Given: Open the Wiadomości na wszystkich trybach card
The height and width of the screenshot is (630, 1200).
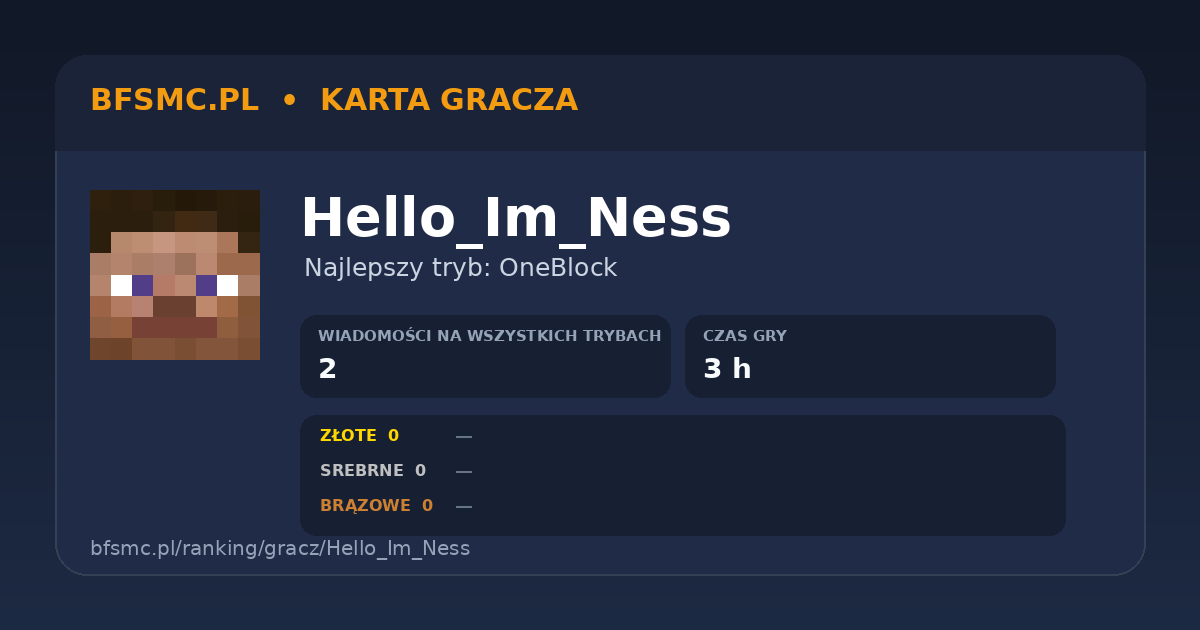Looking at the screenshot, I should pos(485,356).
